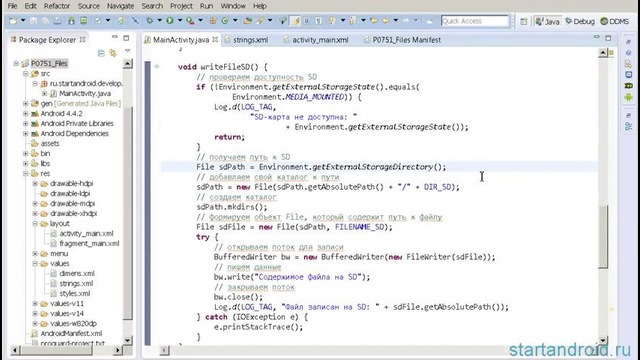
Task: Click New Java Package icon
Action: 213,21
